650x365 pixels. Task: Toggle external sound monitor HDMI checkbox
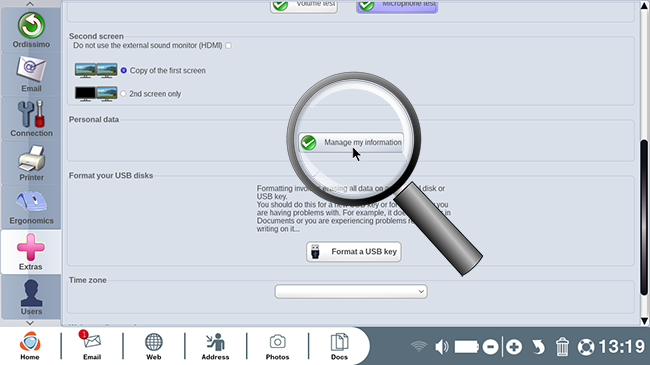click(x=228, y=46)
